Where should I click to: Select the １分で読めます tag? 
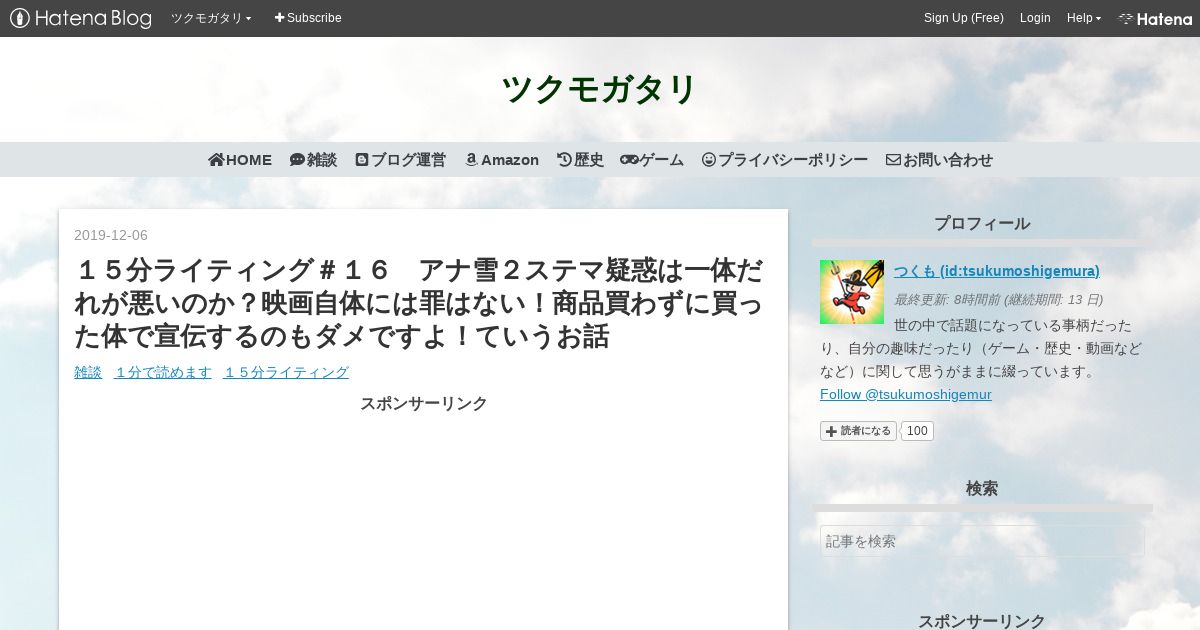coord(163,372)
